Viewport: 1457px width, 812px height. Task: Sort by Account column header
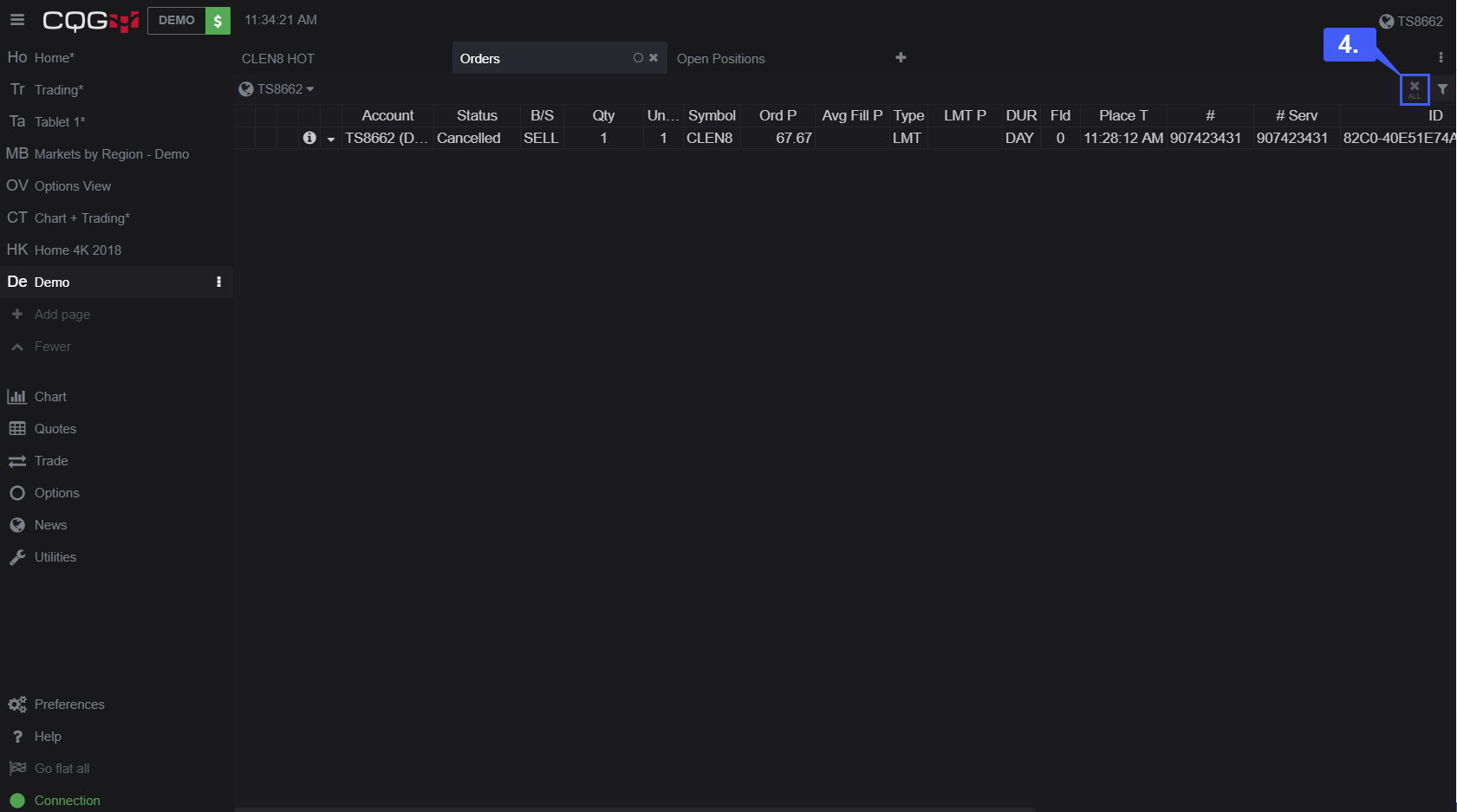387,115
